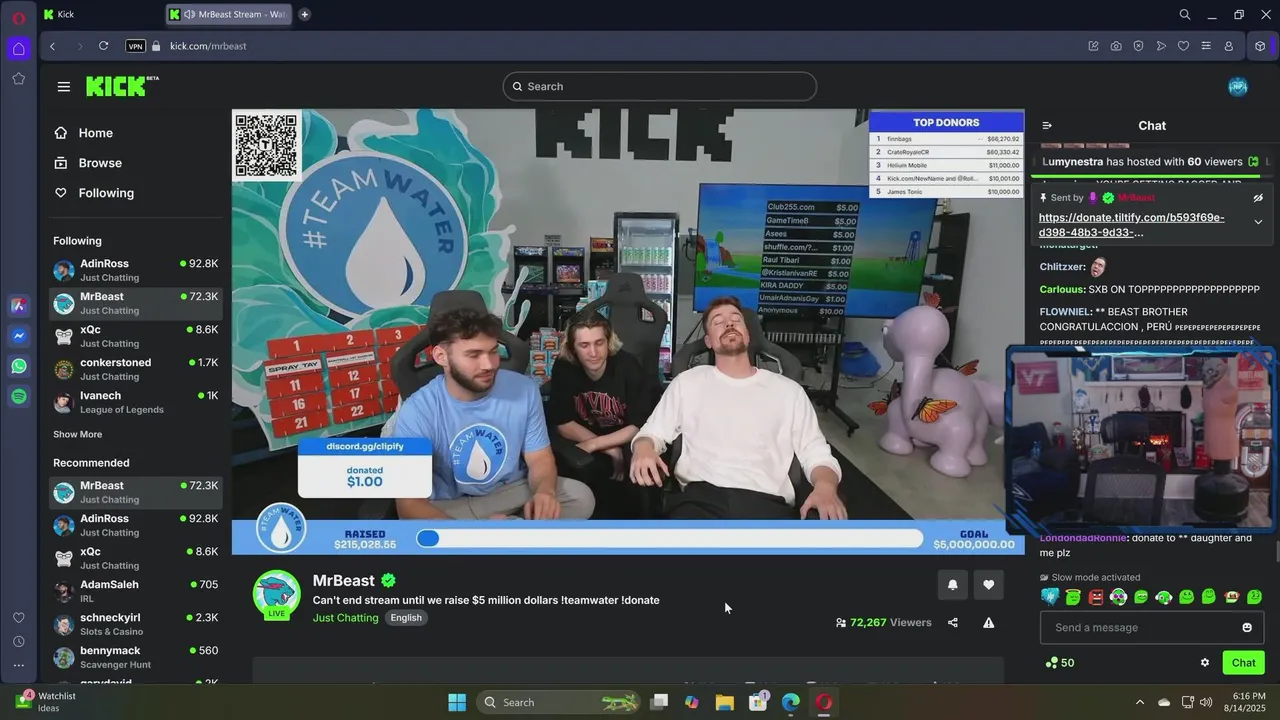Image resolution: width=1280 pixels, height=720 pixels.
Task: Hide the pinned message with eye-slash icon
Action: click(1258, 198)
